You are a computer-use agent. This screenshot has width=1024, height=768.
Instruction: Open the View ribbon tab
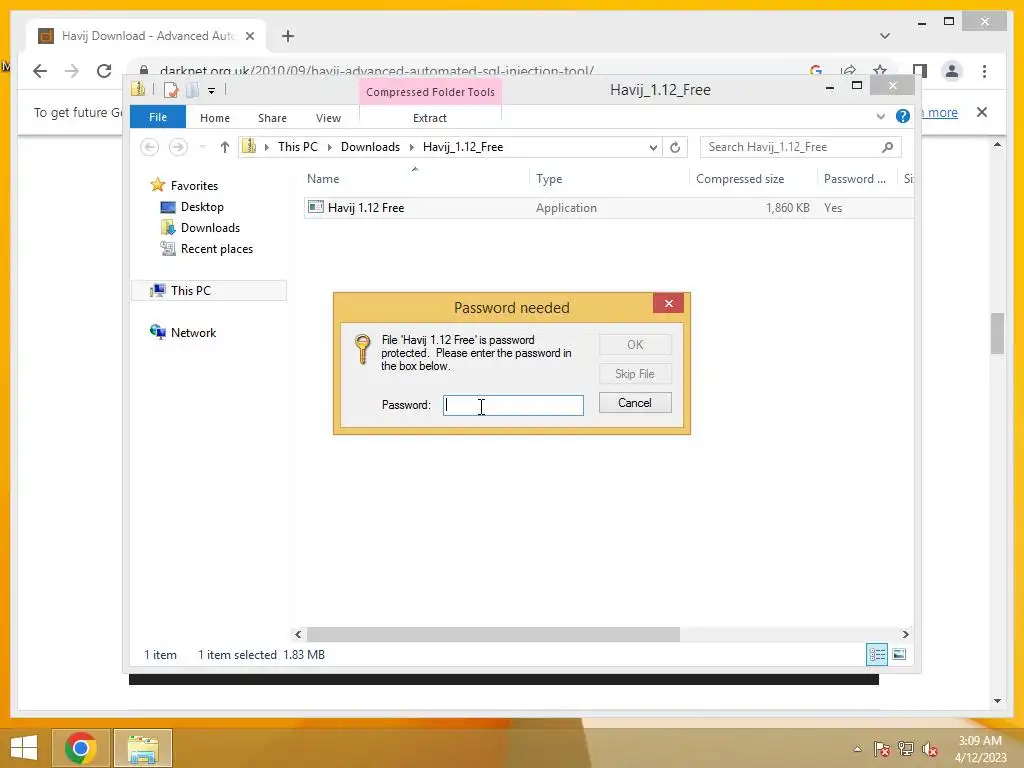coord(328,118)
